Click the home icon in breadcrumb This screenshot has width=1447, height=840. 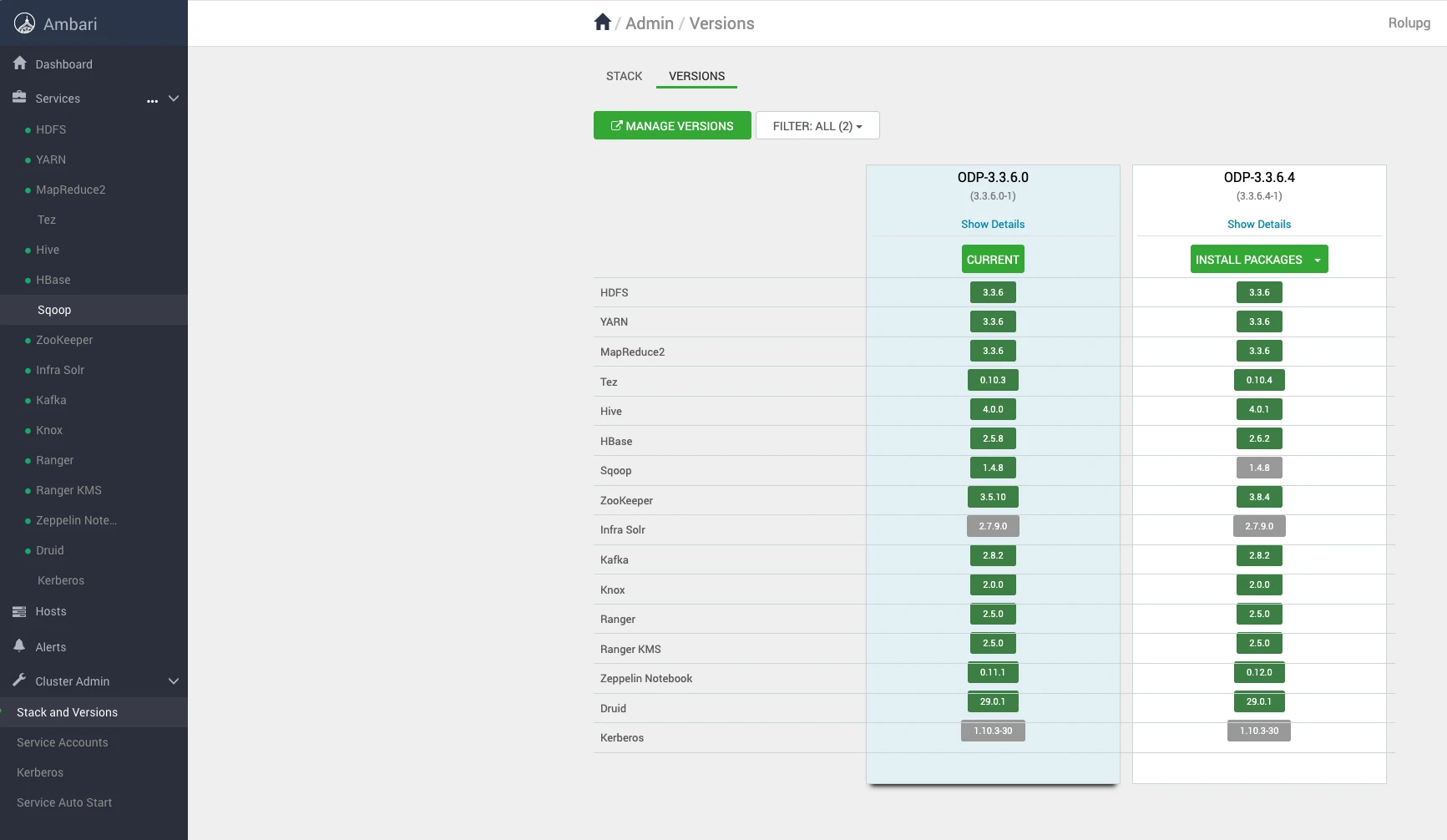click(x=603, y=23)
